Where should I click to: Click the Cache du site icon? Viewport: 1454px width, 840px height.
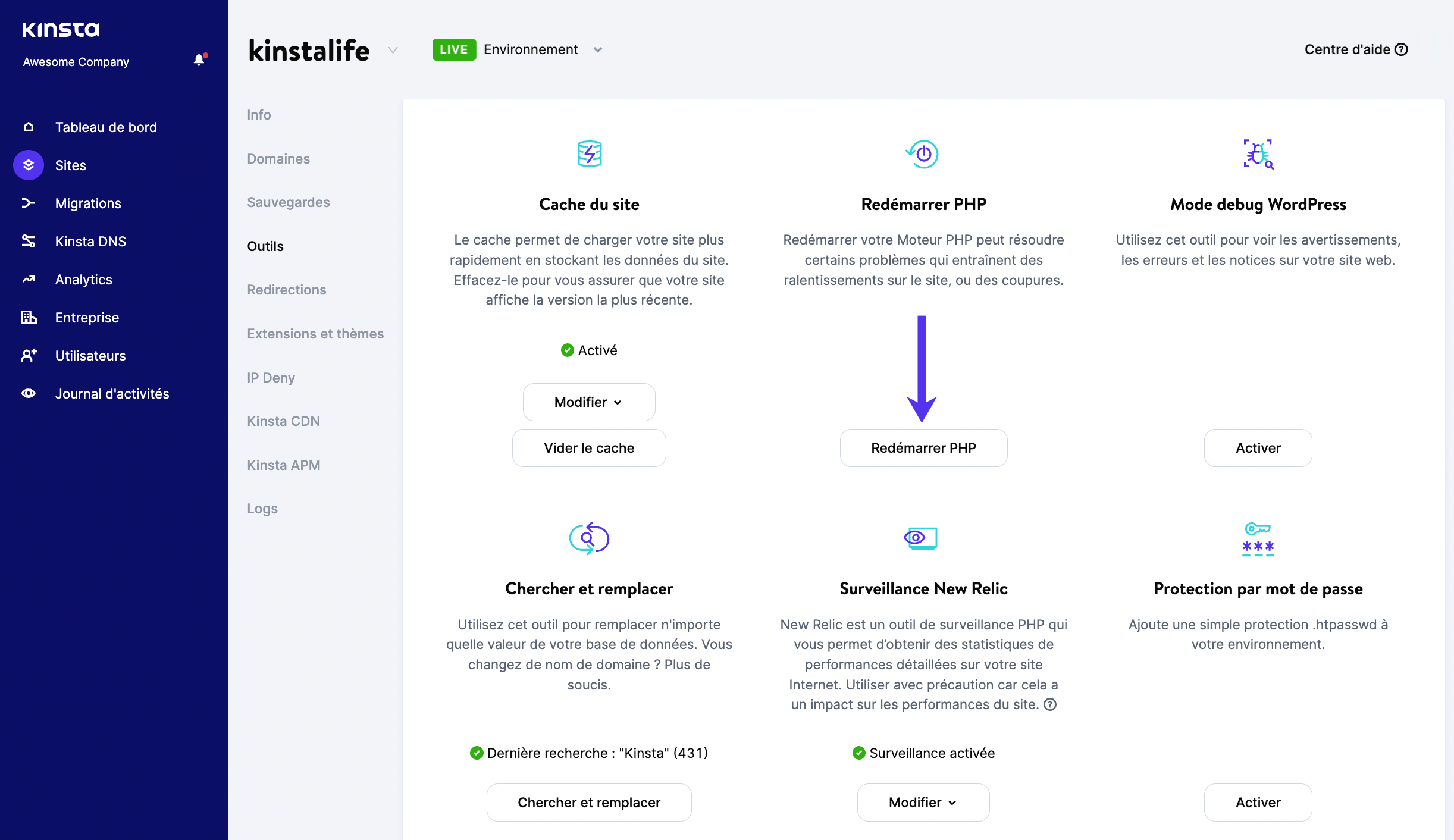click(x=588, y=153)
